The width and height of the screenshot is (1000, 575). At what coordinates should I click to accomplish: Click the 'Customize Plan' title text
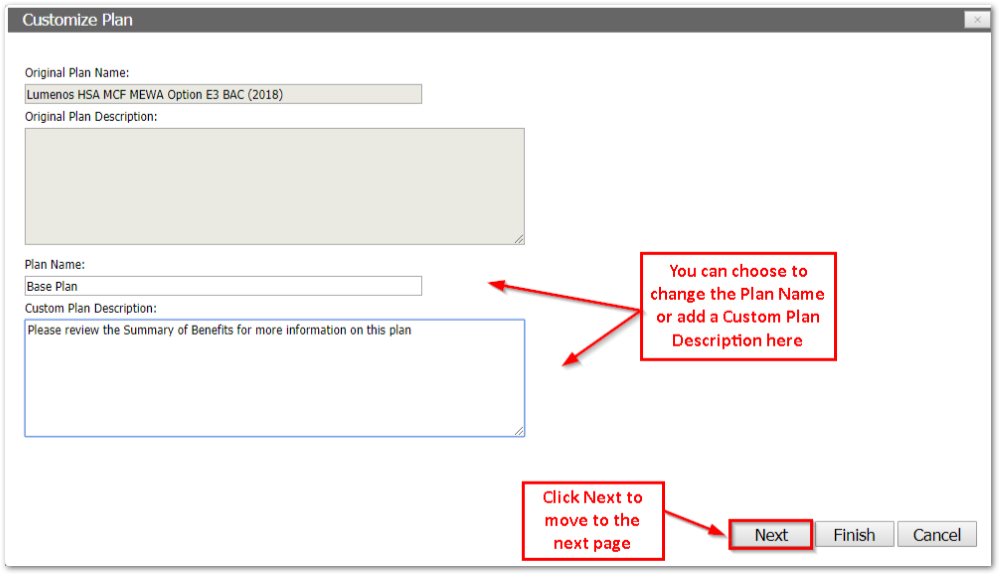[78, 20]
